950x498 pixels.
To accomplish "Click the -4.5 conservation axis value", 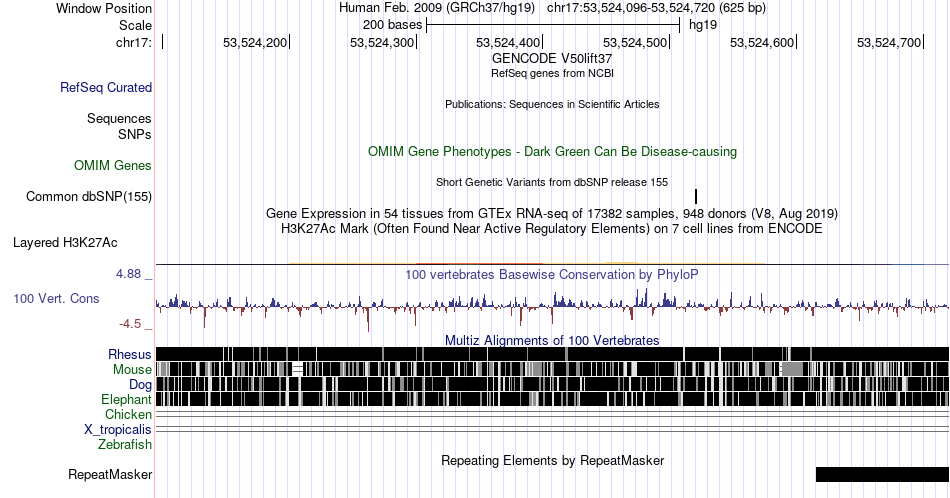I will 130,324.
